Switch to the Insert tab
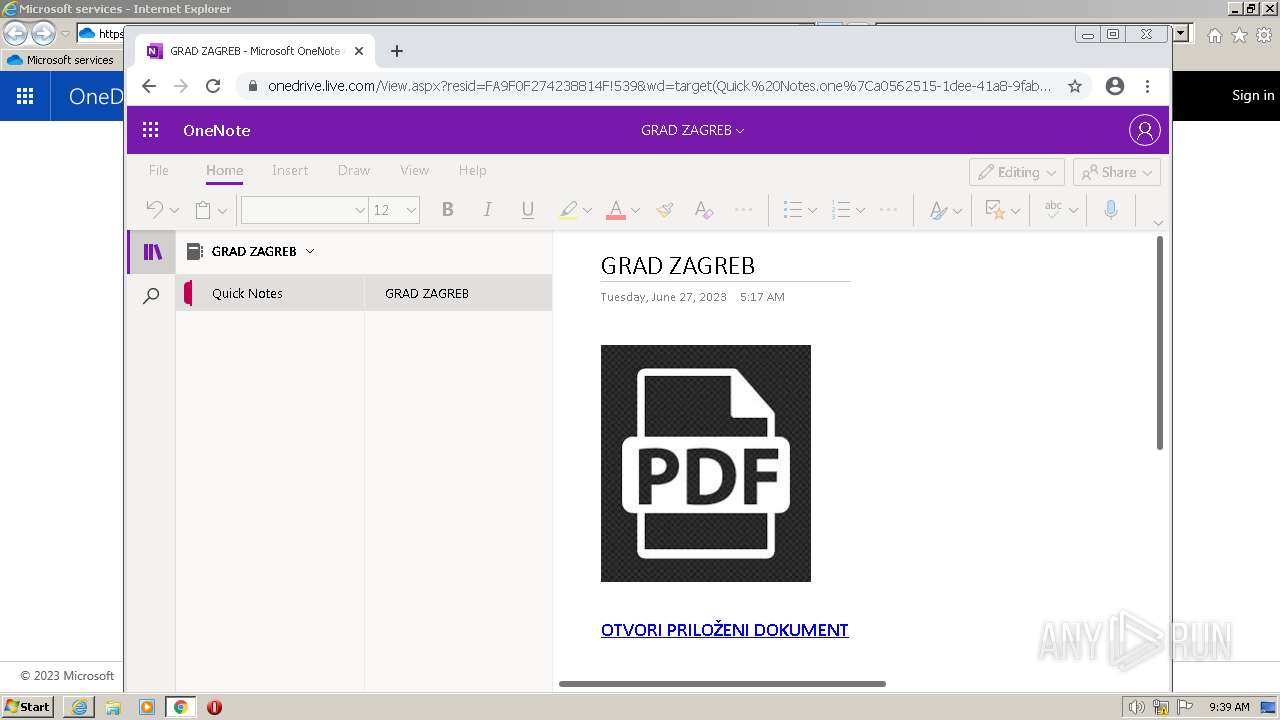This screenshot has height=720, width=1280. point(290,170)
